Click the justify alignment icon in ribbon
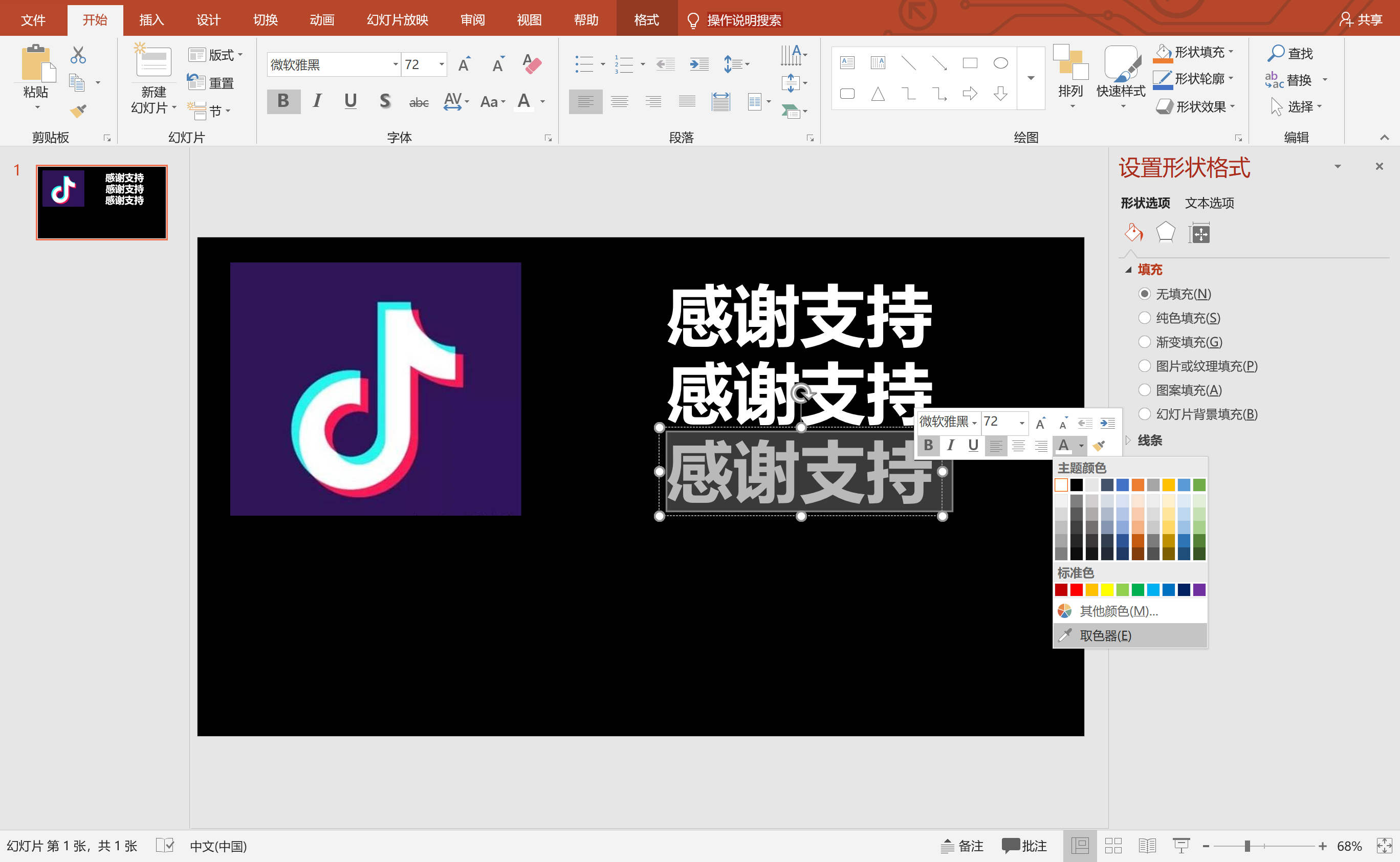The image size is (1400, 862). (x=687, y=101)
